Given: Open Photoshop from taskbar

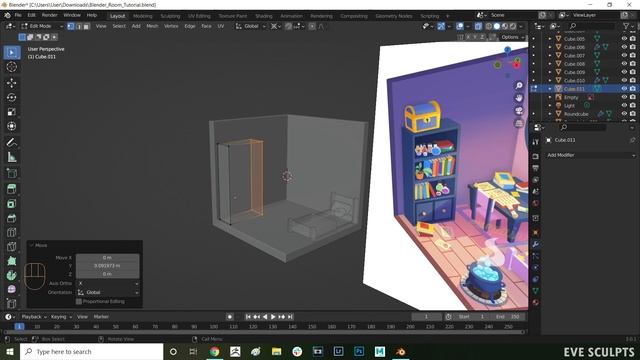Looking at the screenshot, I should (x=359, y=351).
